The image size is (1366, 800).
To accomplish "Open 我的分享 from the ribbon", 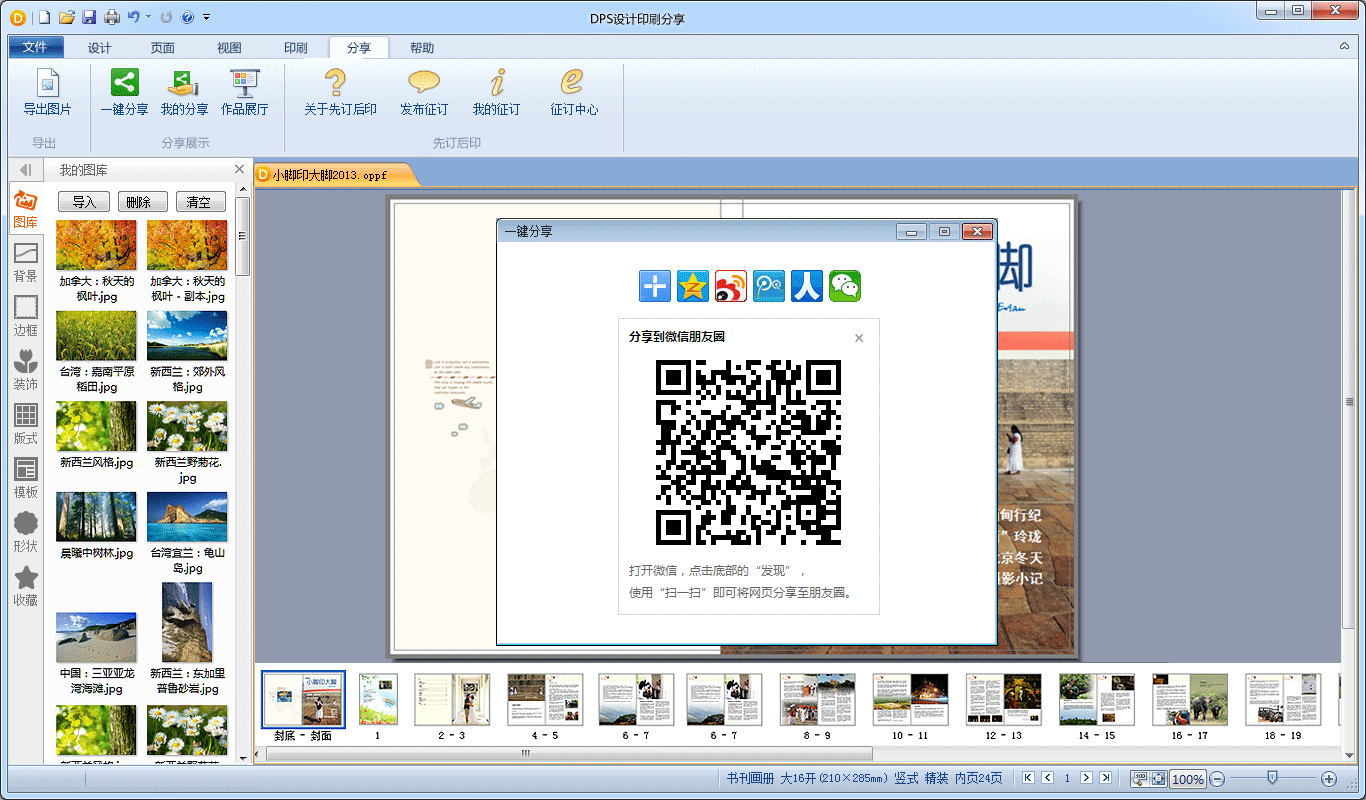I will 185,92.
